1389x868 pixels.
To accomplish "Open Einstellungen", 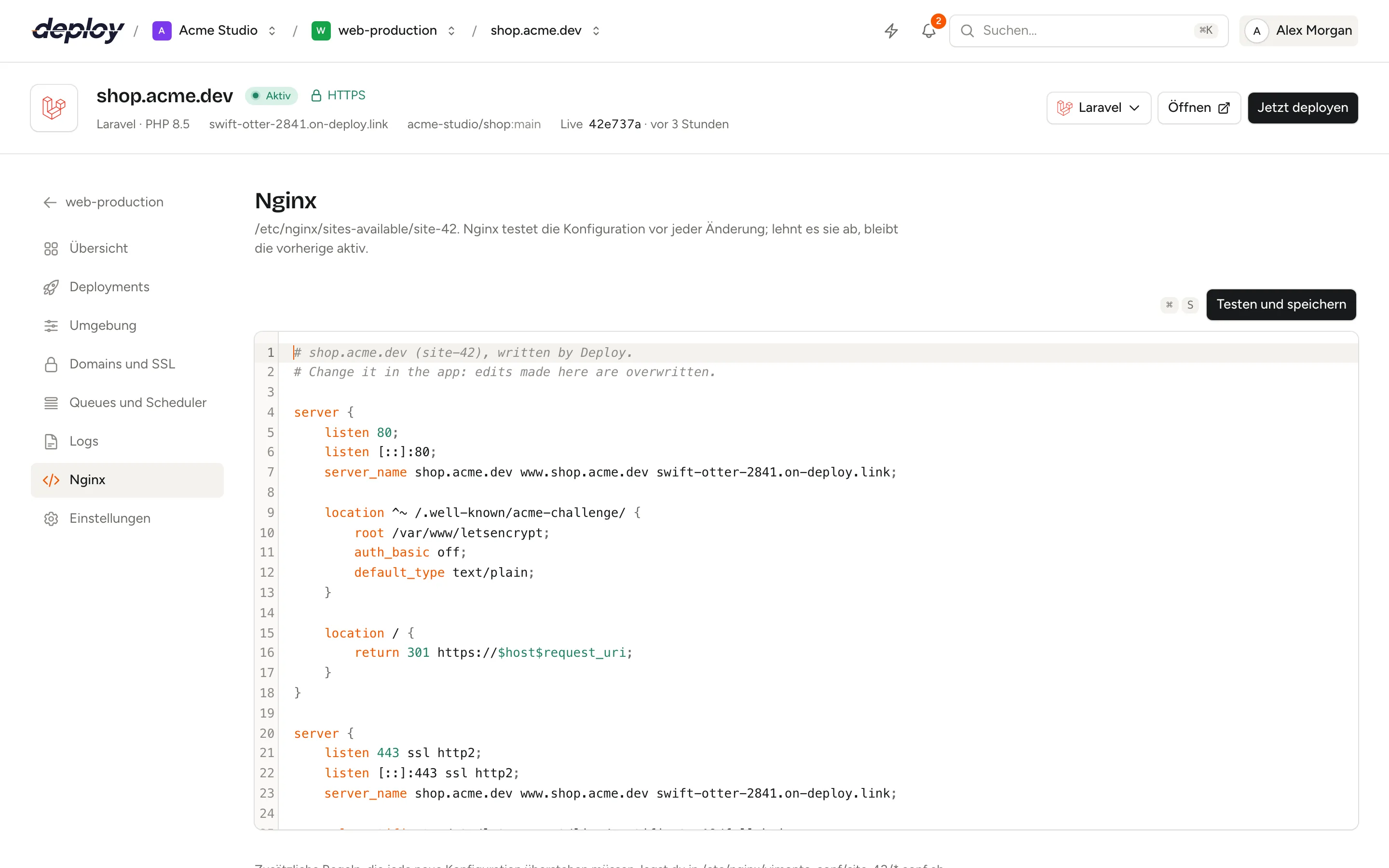I will click(127, 519).
